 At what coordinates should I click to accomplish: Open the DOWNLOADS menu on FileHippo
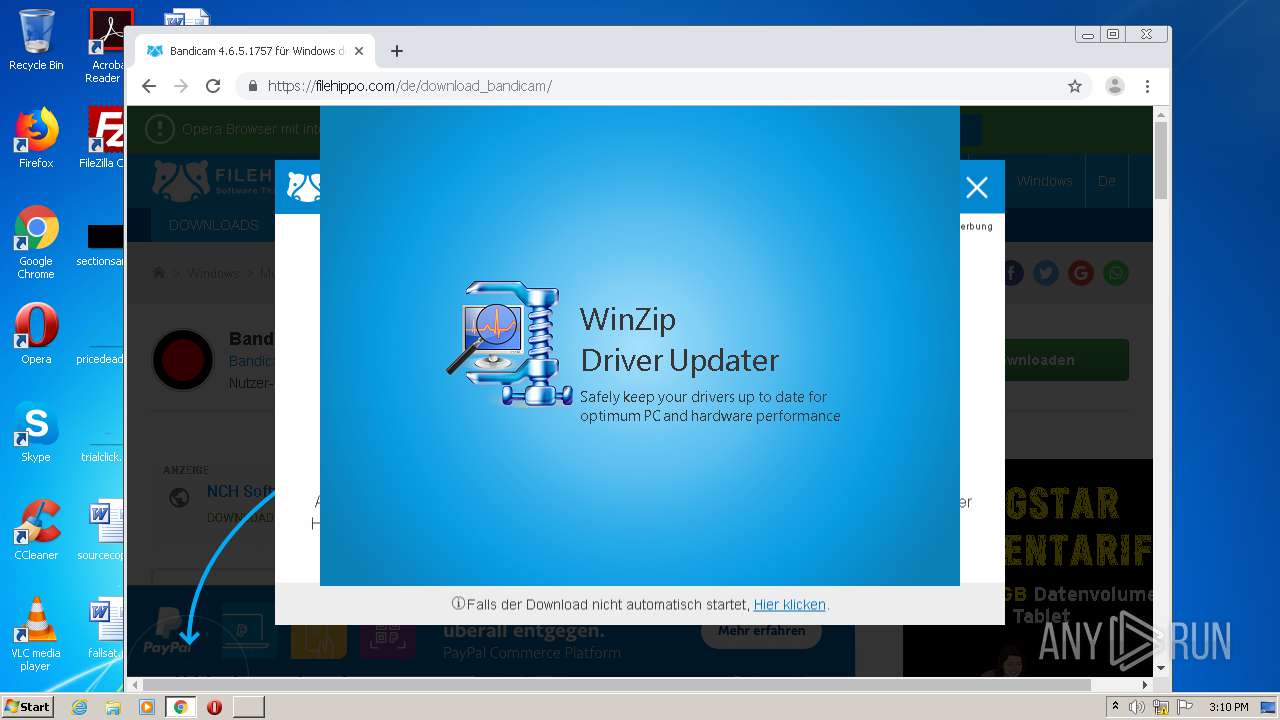(213, 225)
